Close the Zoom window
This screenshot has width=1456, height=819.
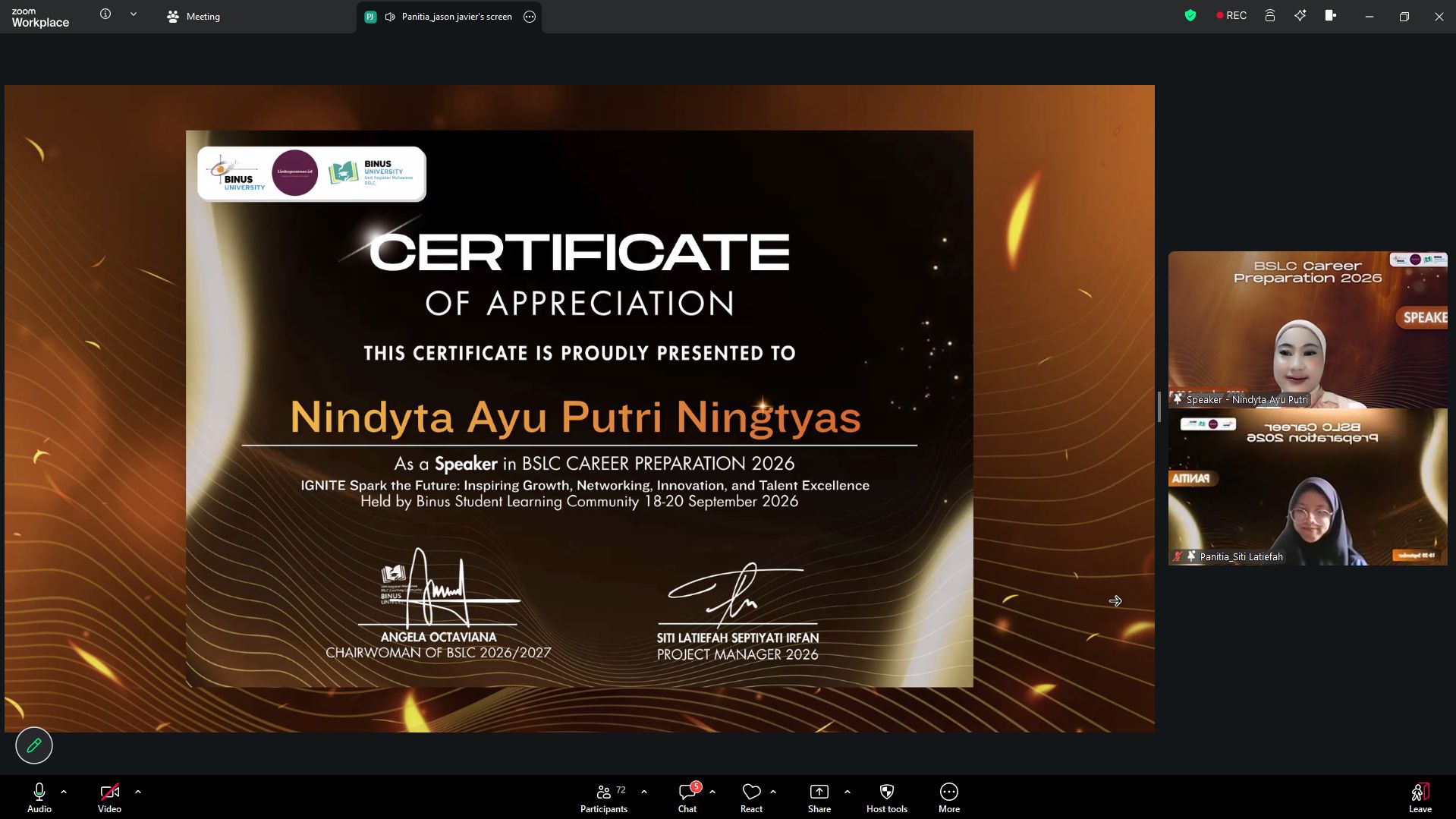pos(1439,17)
